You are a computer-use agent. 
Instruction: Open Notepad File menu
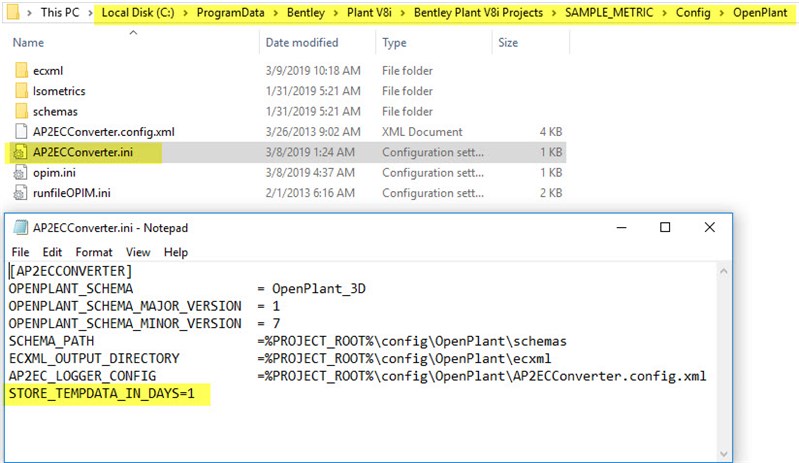20,252
